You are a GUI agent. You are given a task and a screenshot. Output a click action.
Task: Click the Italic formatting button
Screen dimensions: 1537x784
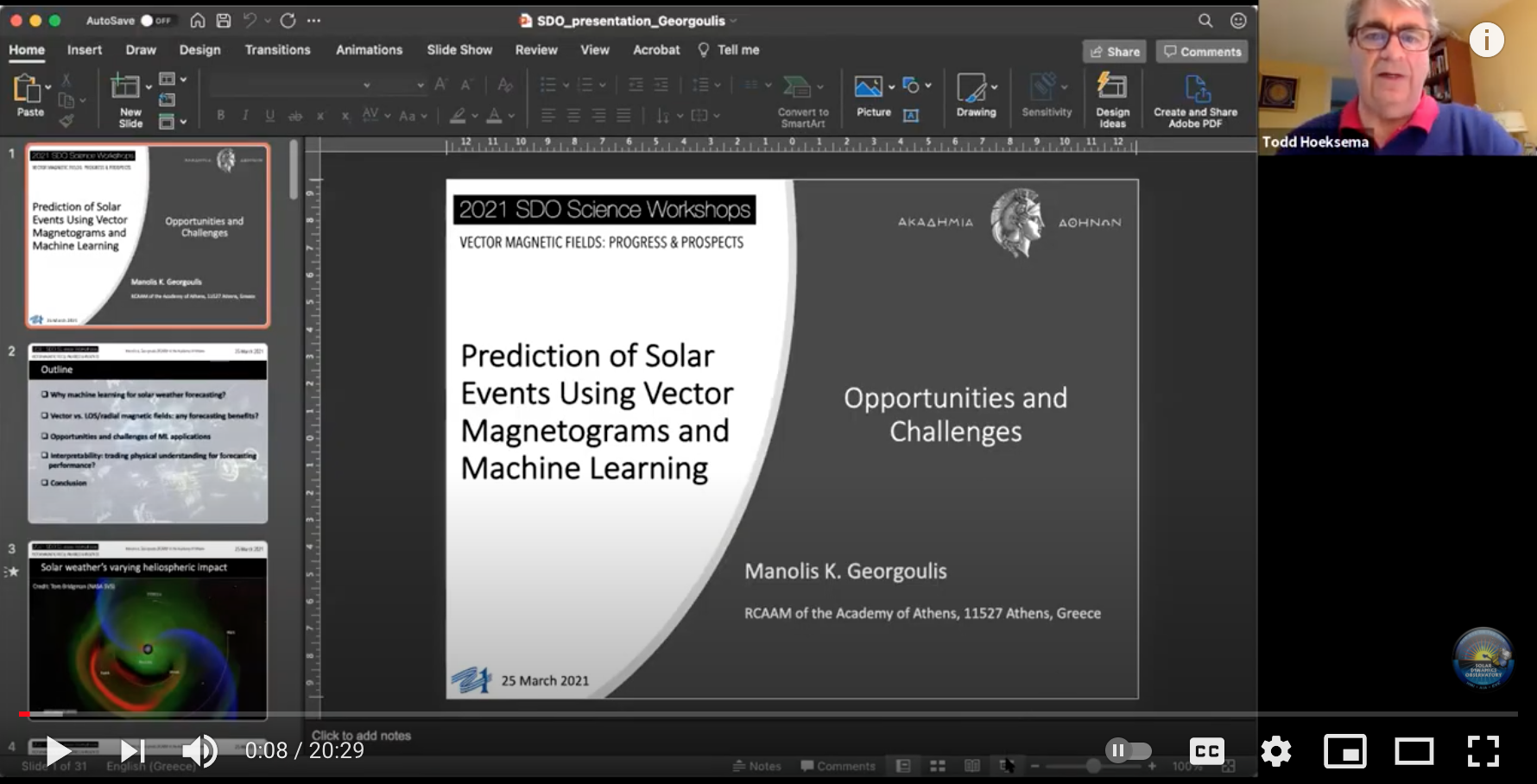click(x=245, y=115)
